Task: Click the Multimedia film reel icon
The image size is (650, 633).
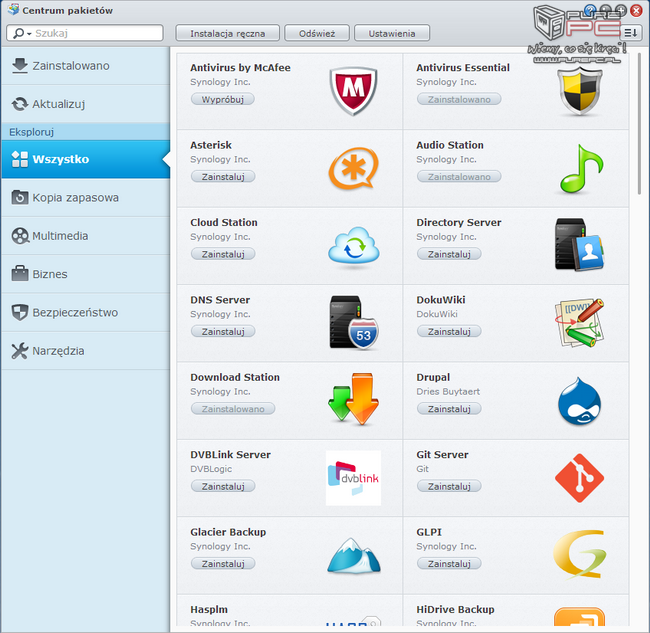Action: tap(20, 236)
